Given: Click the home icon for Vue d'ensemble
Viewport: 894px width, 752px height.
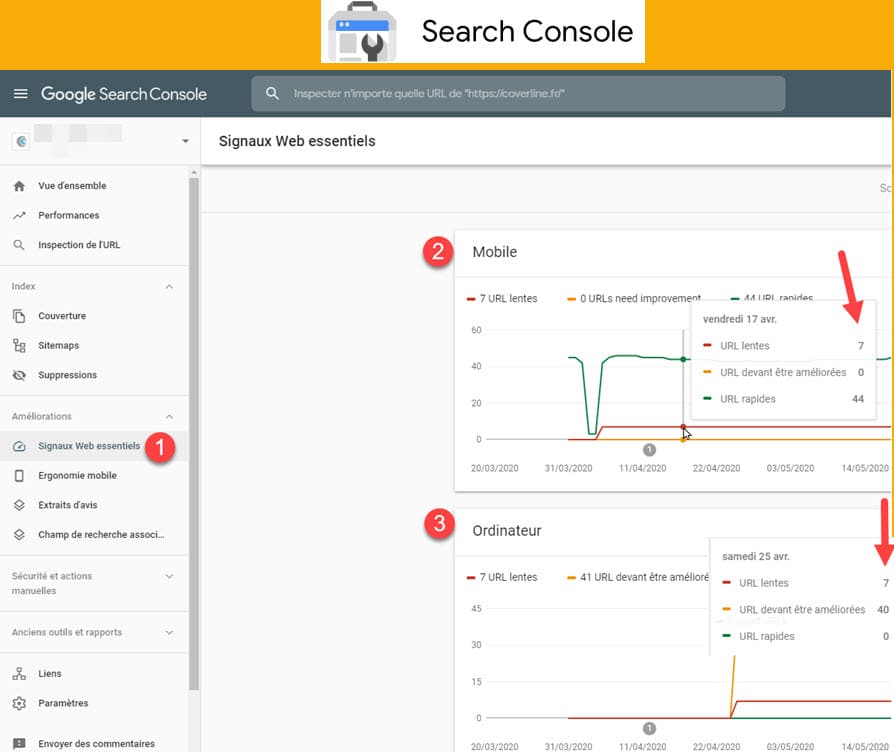Looking at the screenshot, I should tap(19, 186).
